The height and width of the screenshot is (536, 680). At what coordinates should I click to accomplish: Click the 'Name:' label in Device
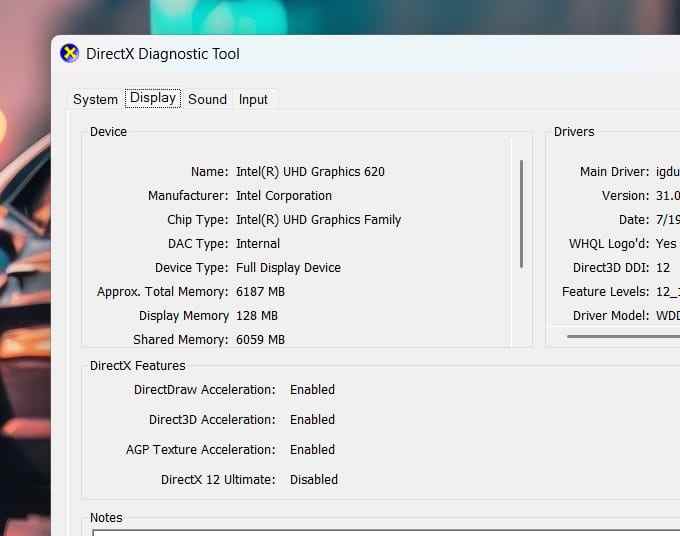pyautogui.click(x=209, y=172)
